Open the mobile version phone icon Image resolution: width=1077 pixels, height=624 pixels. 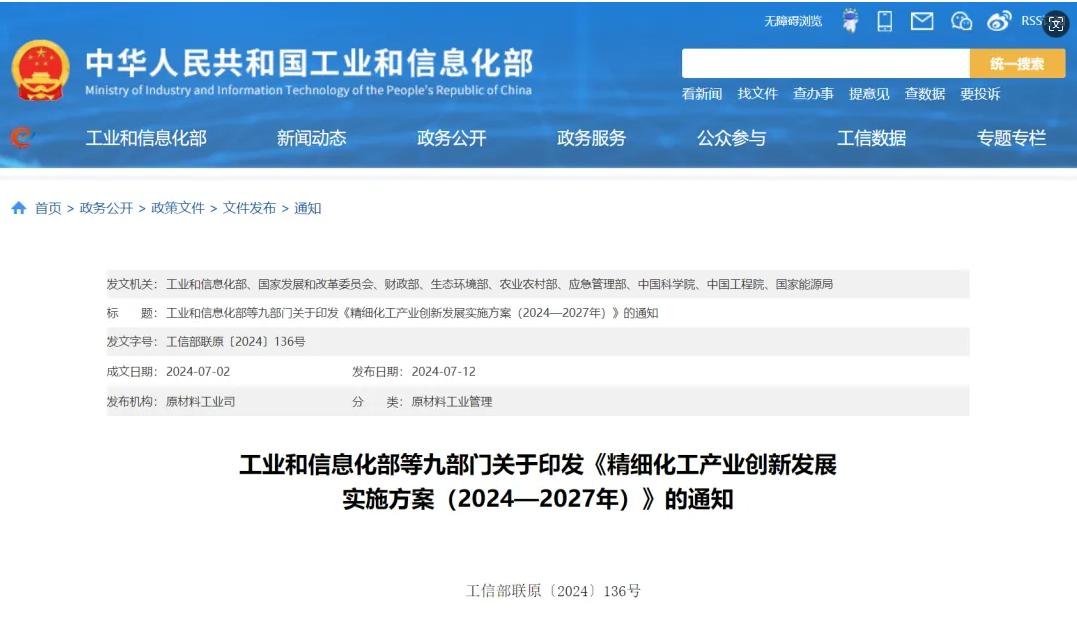(885, 21)
